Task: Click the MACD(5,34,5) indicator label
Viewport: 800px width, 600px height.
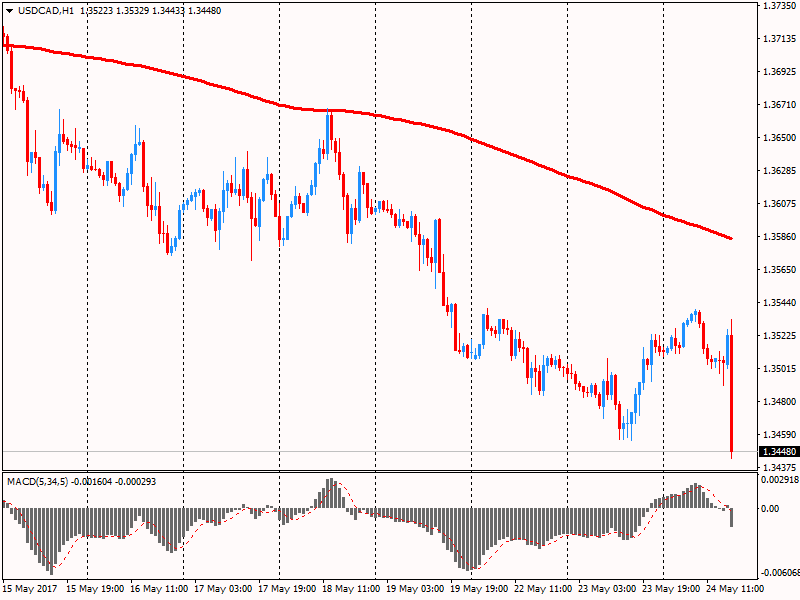Action: click(x=37, y=482)
